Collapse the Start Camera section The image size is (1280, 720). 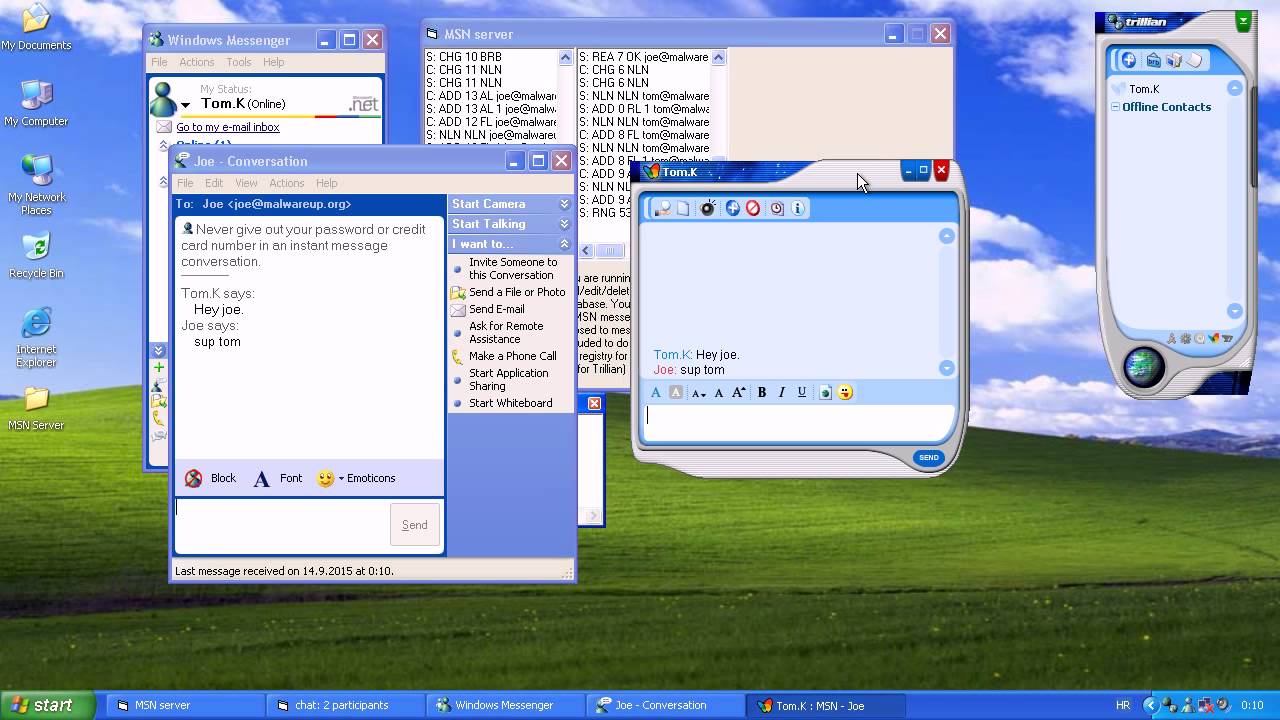(564, 204)
